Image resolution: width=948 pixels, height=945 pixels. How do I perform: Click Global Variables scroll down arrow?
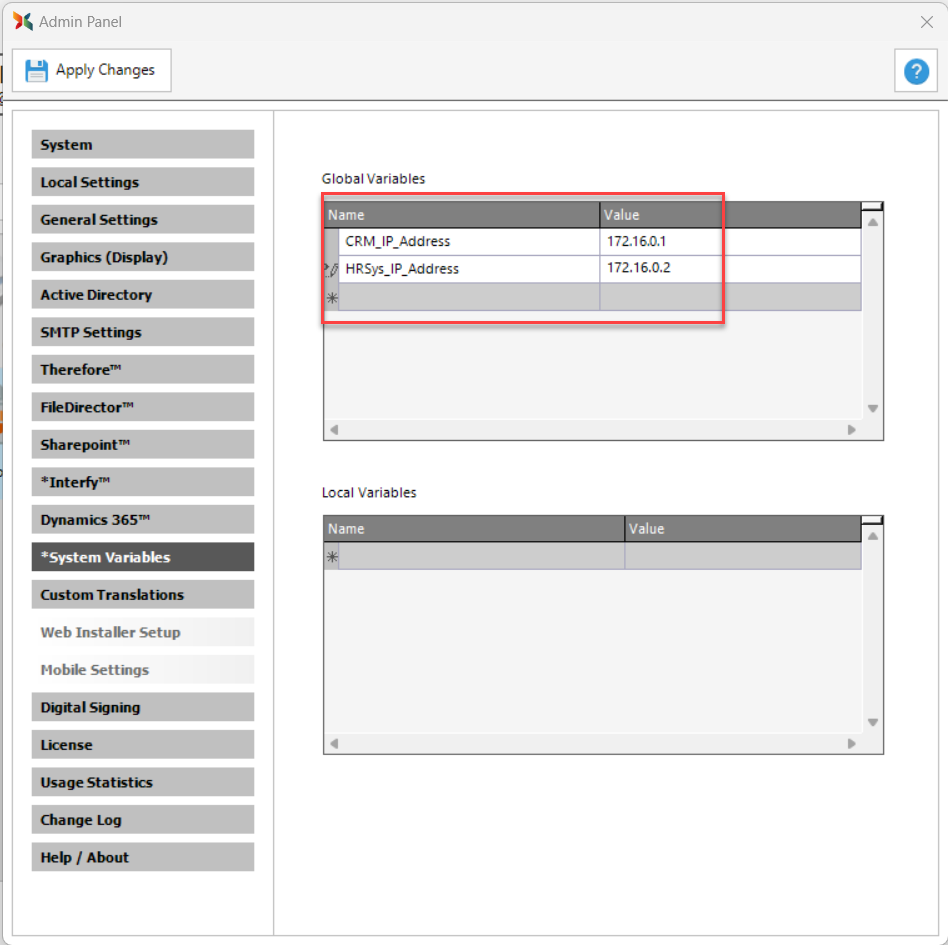[x=872, y=408]
